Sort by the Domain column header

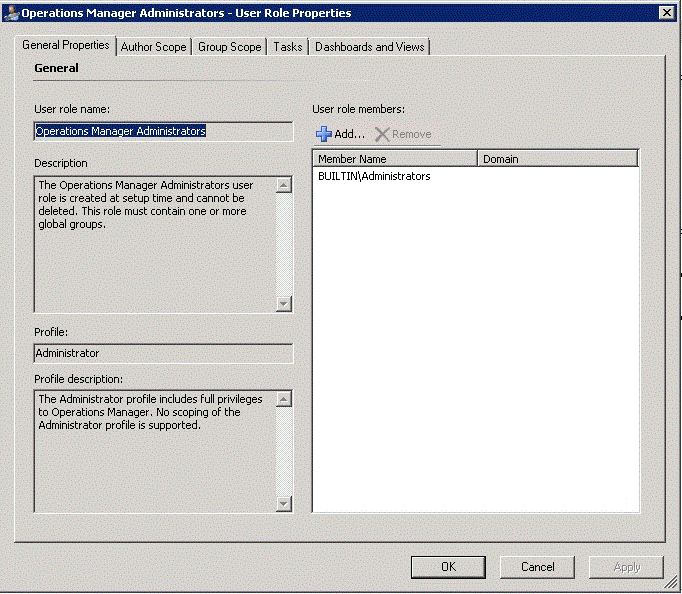(558, 159)
